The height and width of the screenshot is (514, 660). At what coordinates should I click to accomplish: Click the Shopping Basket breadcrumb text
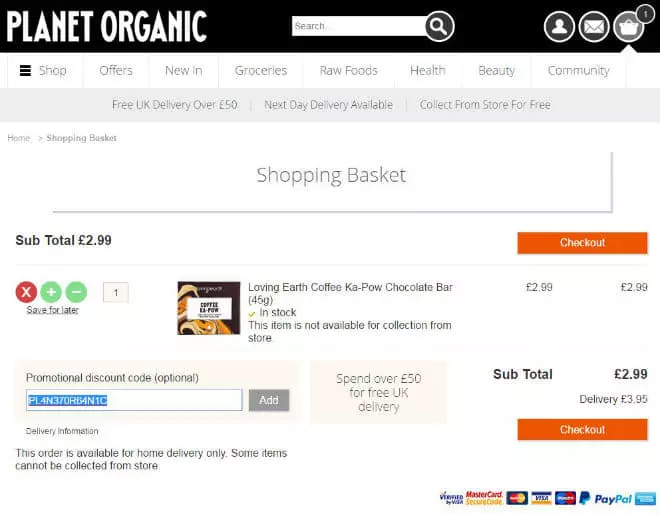[x=81, y=138]
